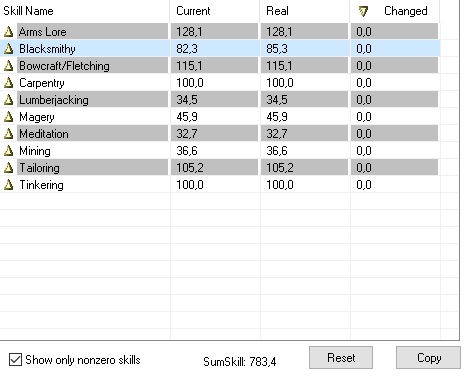Click the sort arrow icon beside Changed
The image size is (470, 380).
click(363, 12)
